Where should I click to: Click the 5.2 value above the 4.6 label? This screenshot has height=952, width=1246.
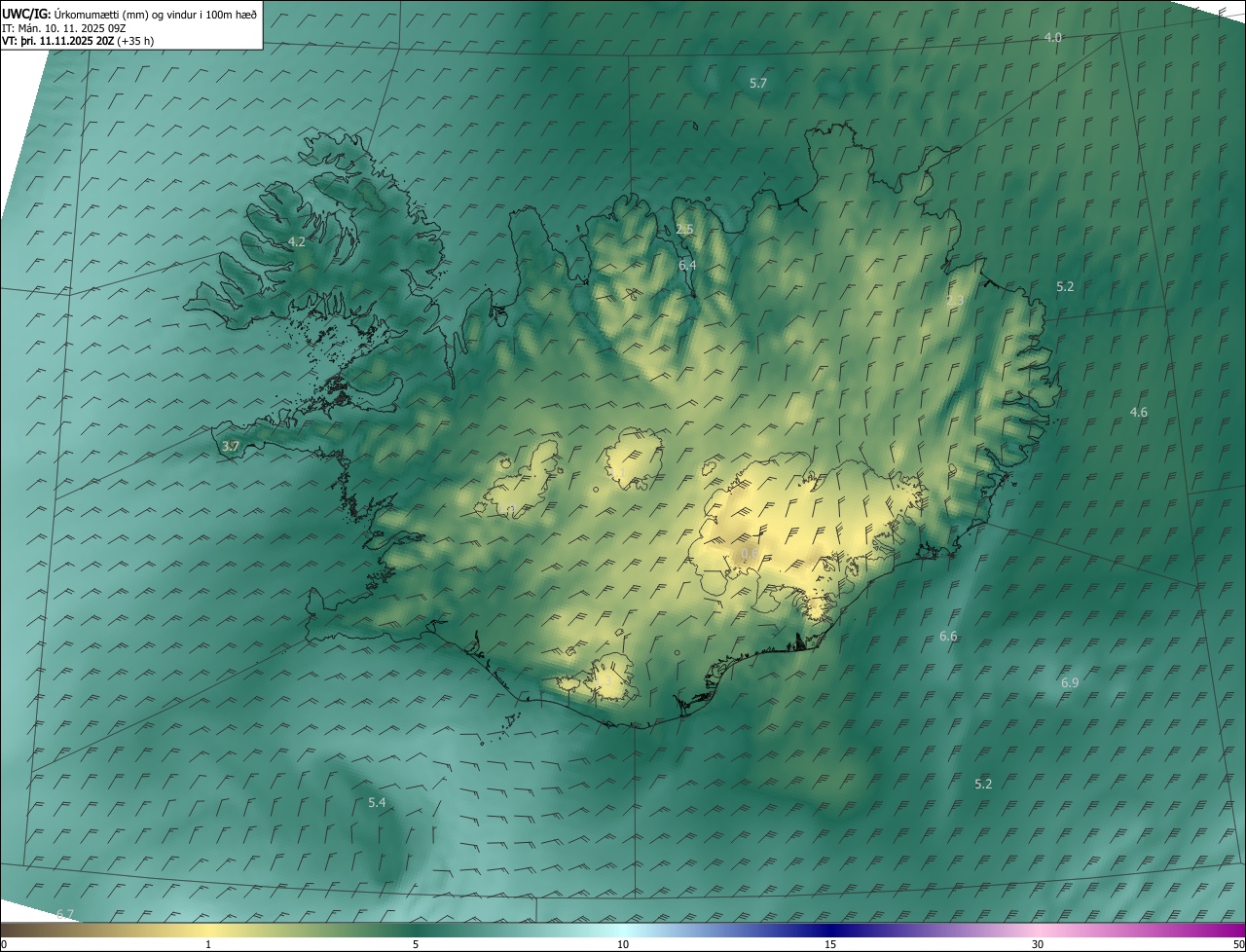tap(1065, 286)
